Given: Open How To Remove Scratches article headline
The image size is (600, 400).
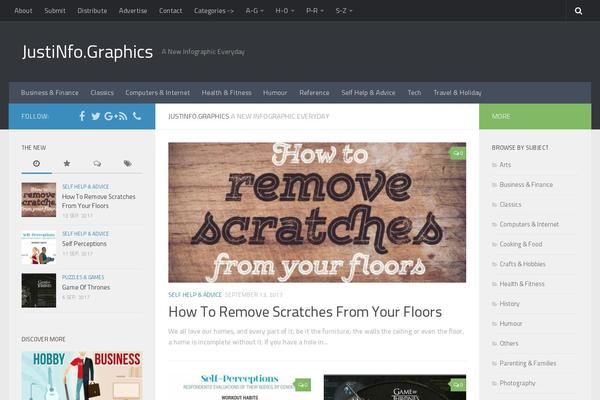Looking at the screenshot, I should (x=305, y=312).
